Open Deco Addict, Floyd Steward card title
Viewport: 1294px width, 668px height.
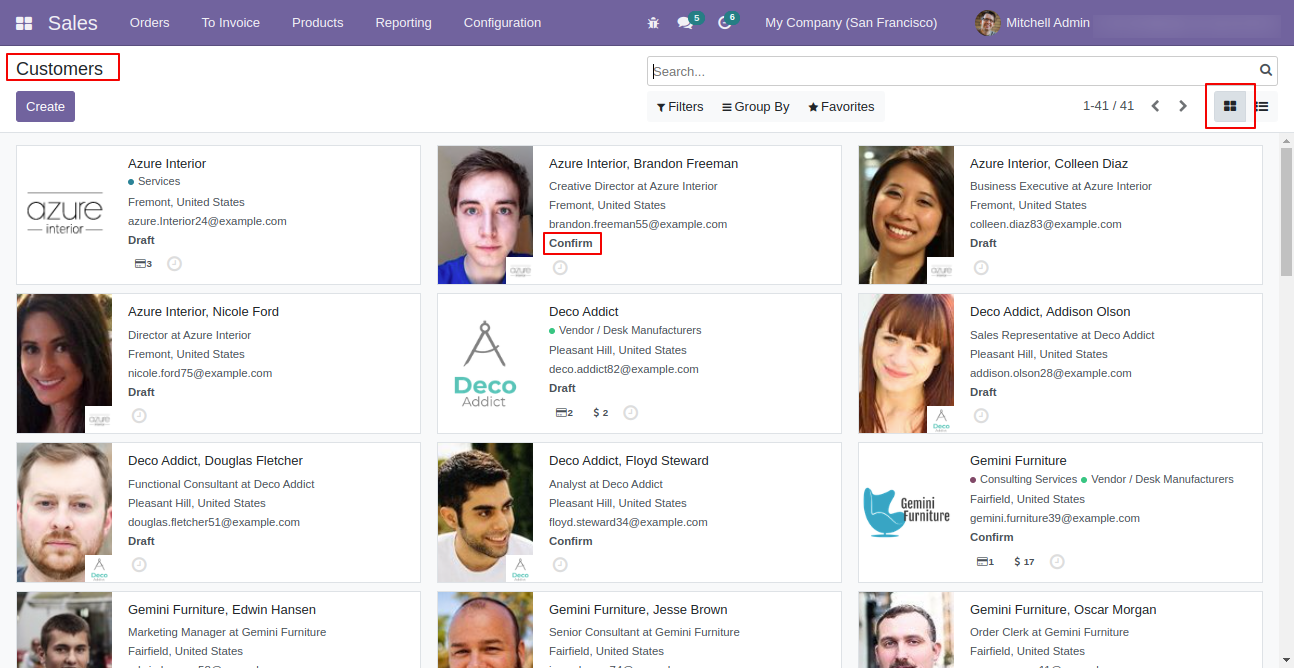click(x=629, y=461)
